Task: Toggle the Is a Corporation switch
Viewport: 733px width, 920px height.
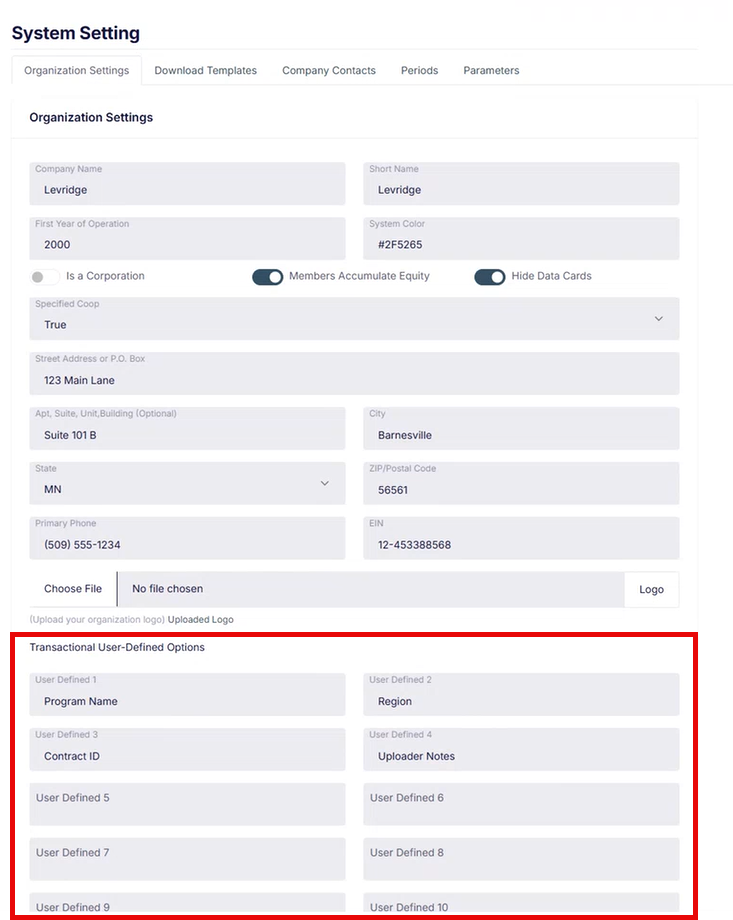Action: [45, 277]
